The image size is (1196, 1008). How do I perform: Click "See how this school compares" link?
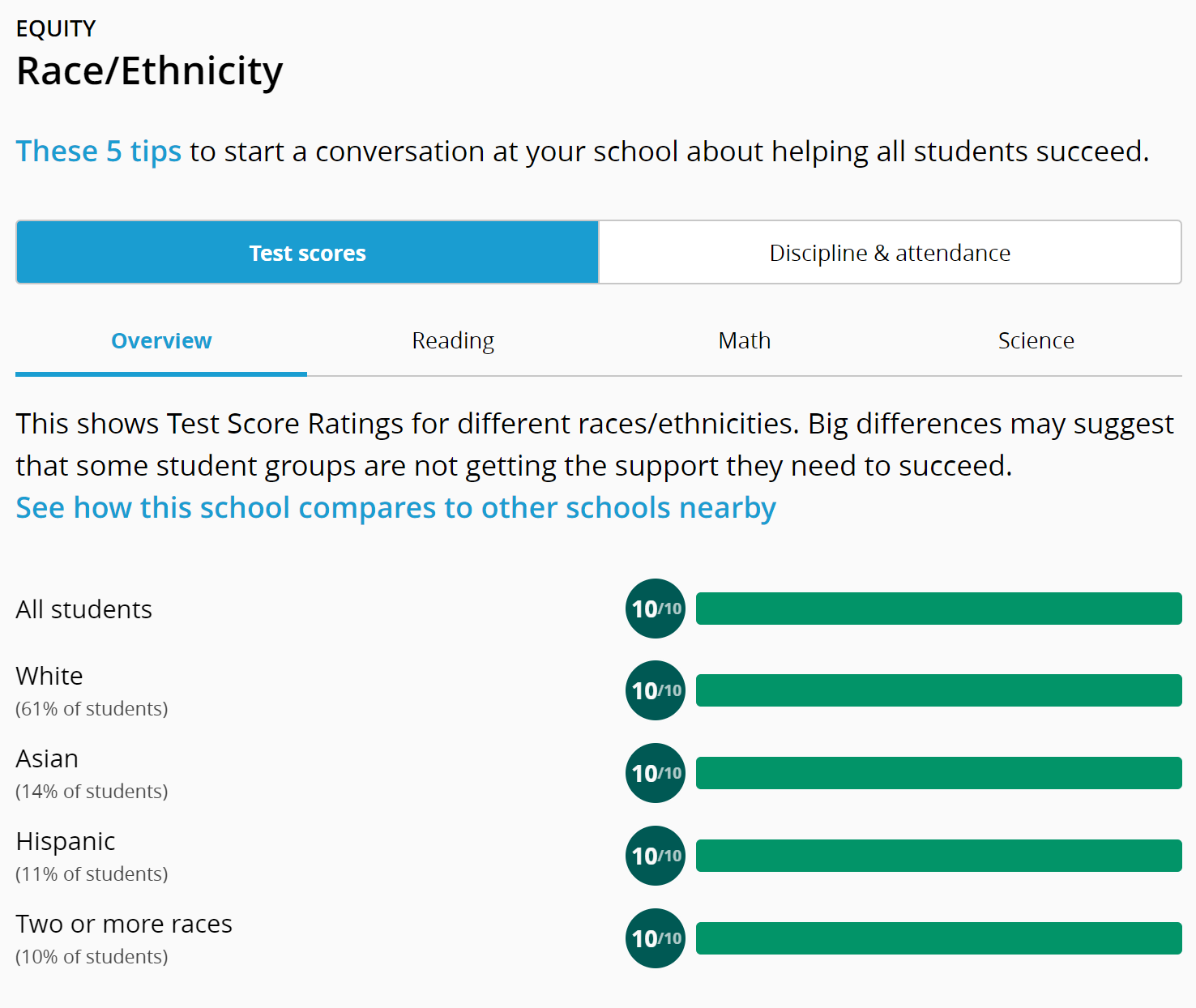click(x=395, y=508)
